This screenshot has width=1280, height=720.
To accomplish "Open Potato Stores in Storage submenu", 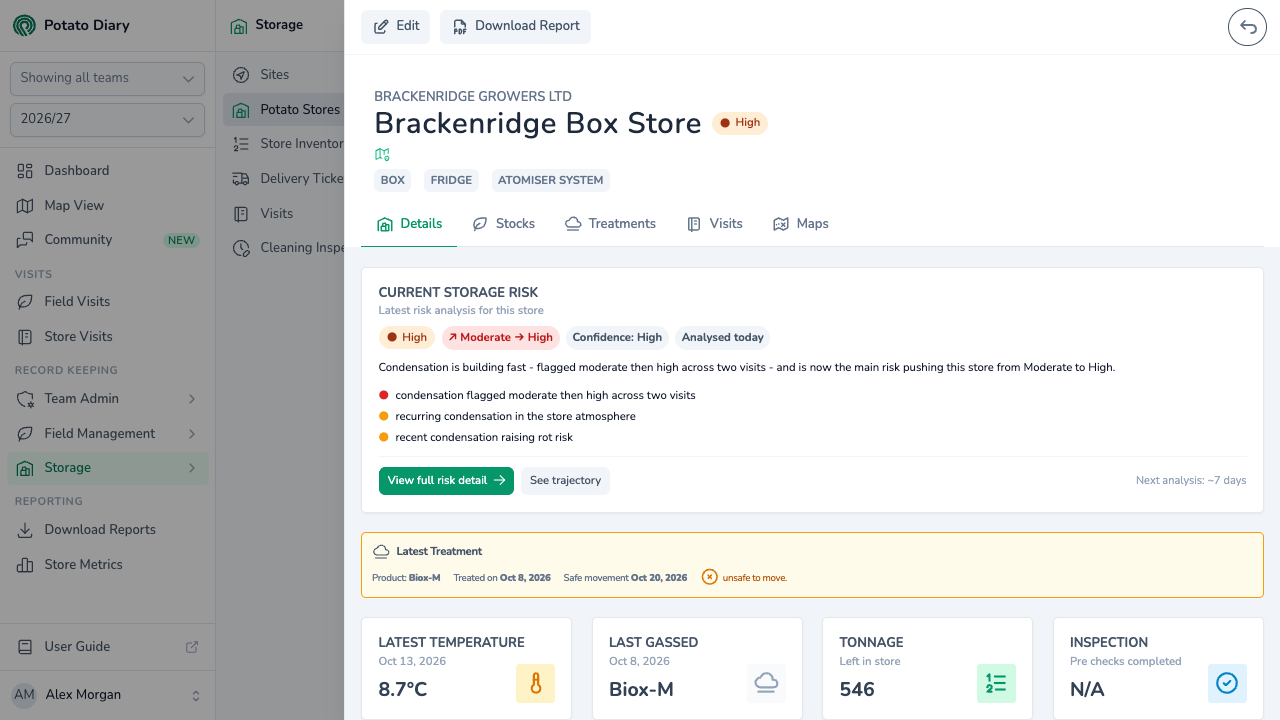I will (283, 110).
